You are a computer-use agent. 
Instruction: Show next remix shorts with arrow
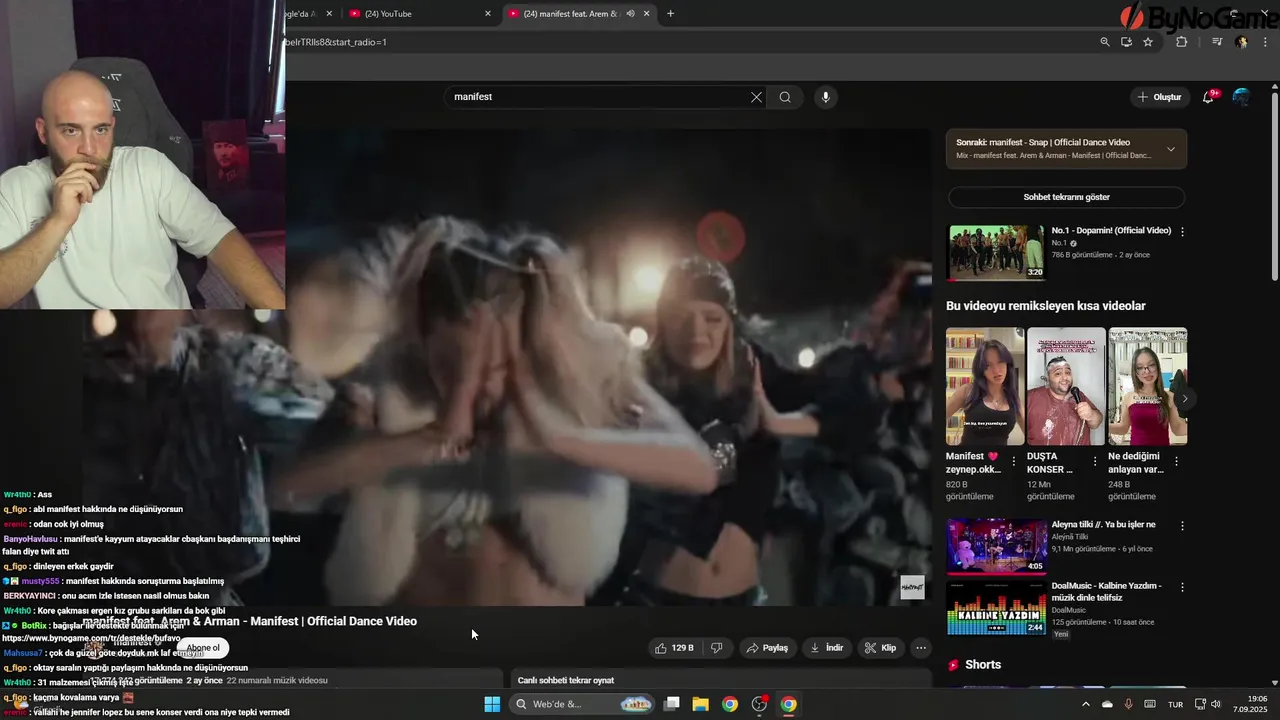[1185, 398]
